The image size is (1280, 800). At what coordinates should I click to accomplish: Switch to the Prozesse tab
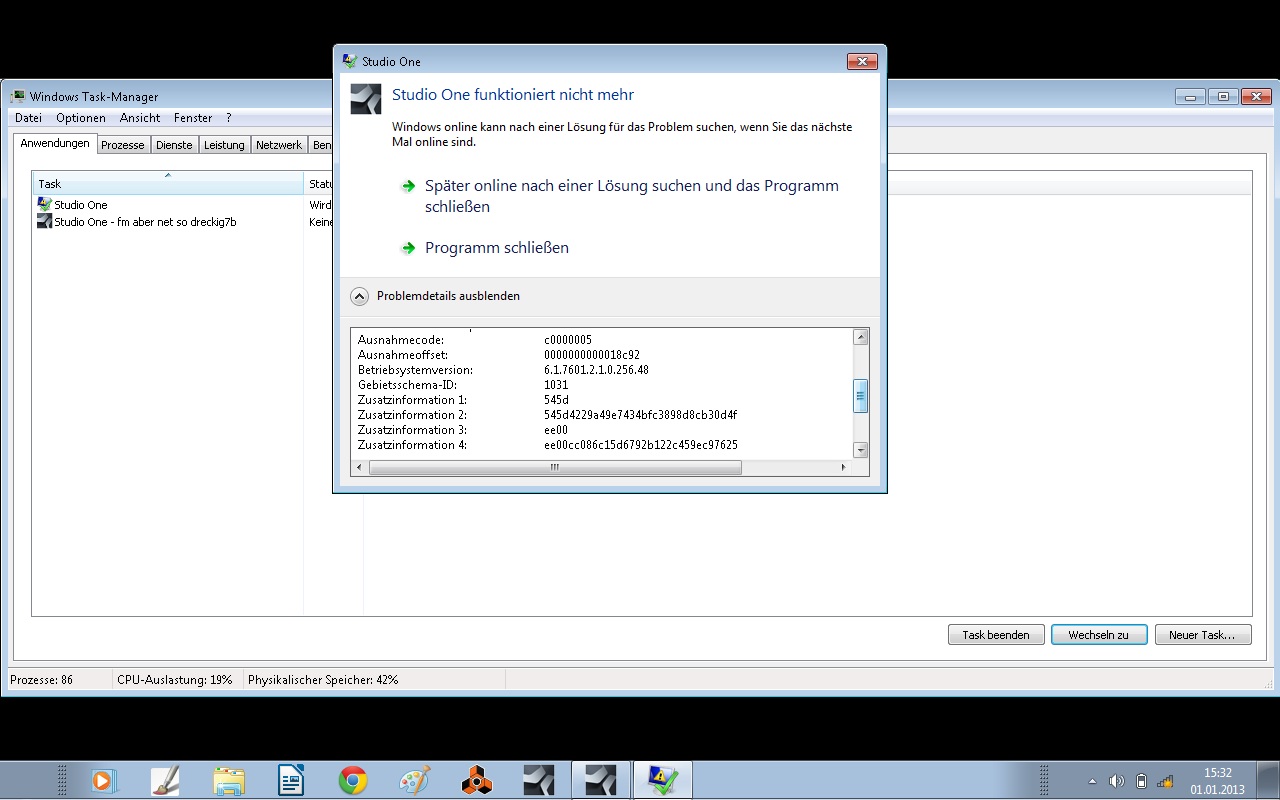click(x=123, y=145)
